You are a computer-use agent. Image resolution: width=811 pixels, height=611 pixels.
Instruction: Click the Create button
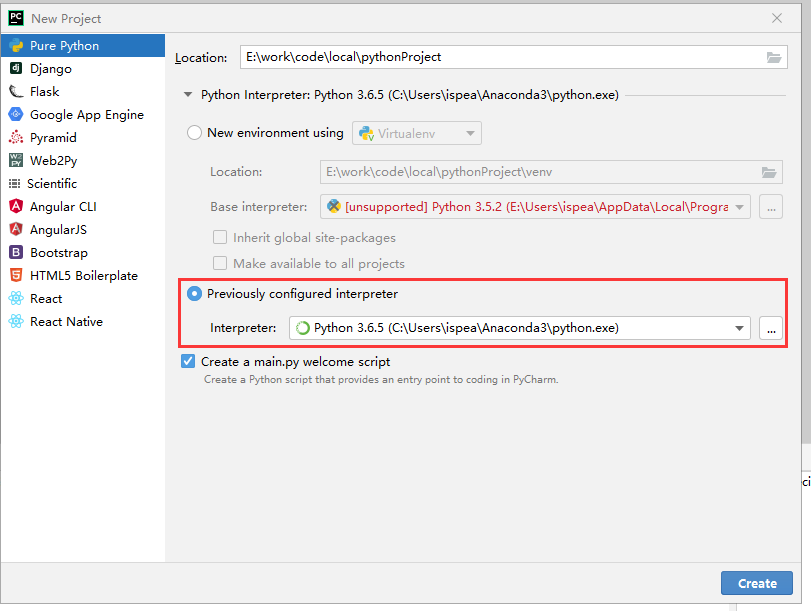(x=757, y=583)
